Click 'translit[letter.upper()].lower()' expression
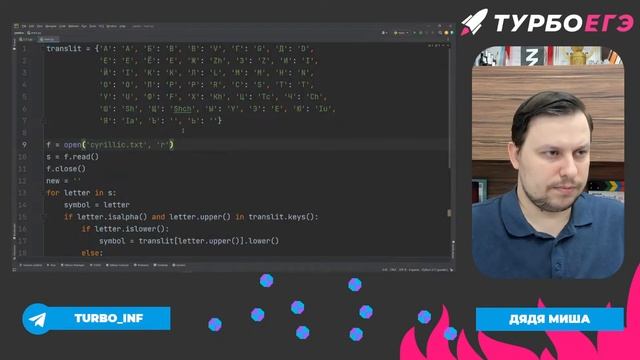This screenshot has width=640, height=360. pyautogui.click(x=209, y=241)
